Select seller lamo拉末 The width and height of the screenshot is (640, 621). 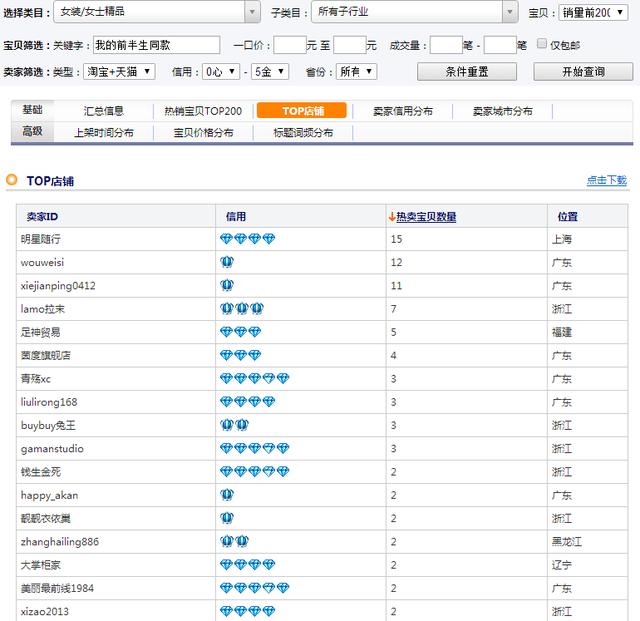tap(42, 309)
